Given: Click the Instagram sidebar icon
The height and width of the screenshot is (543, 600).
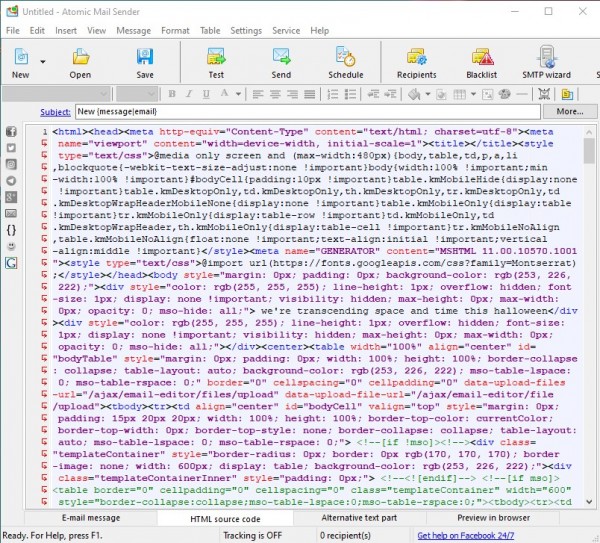Looking at the screenshot, I should click(x=11, y=165).
